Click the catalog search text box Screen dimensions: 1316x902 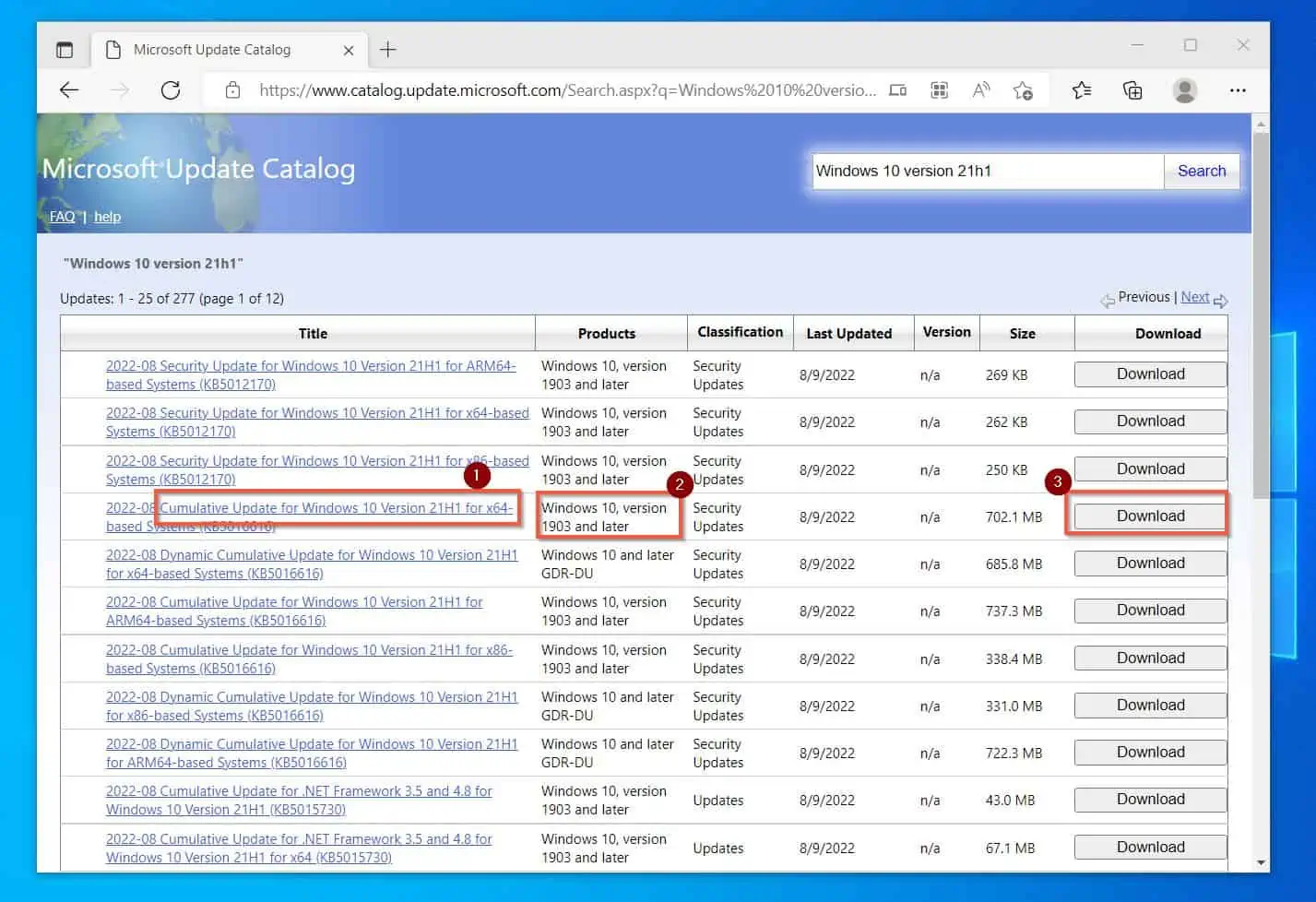987,171
